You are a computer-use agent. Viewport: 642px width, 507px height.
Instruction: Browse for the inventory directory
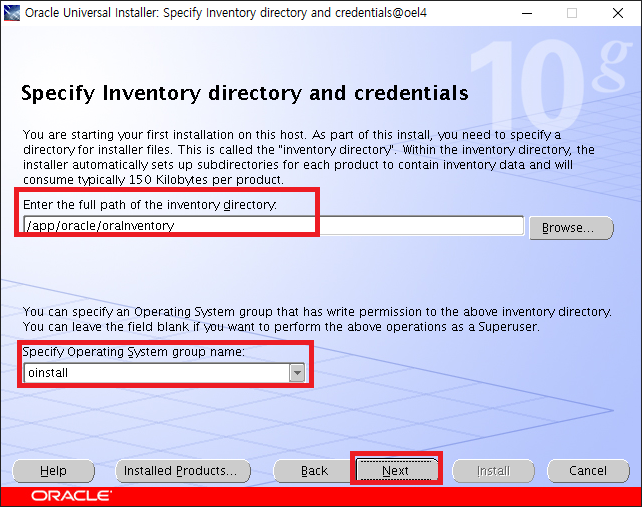click(571, 228)
